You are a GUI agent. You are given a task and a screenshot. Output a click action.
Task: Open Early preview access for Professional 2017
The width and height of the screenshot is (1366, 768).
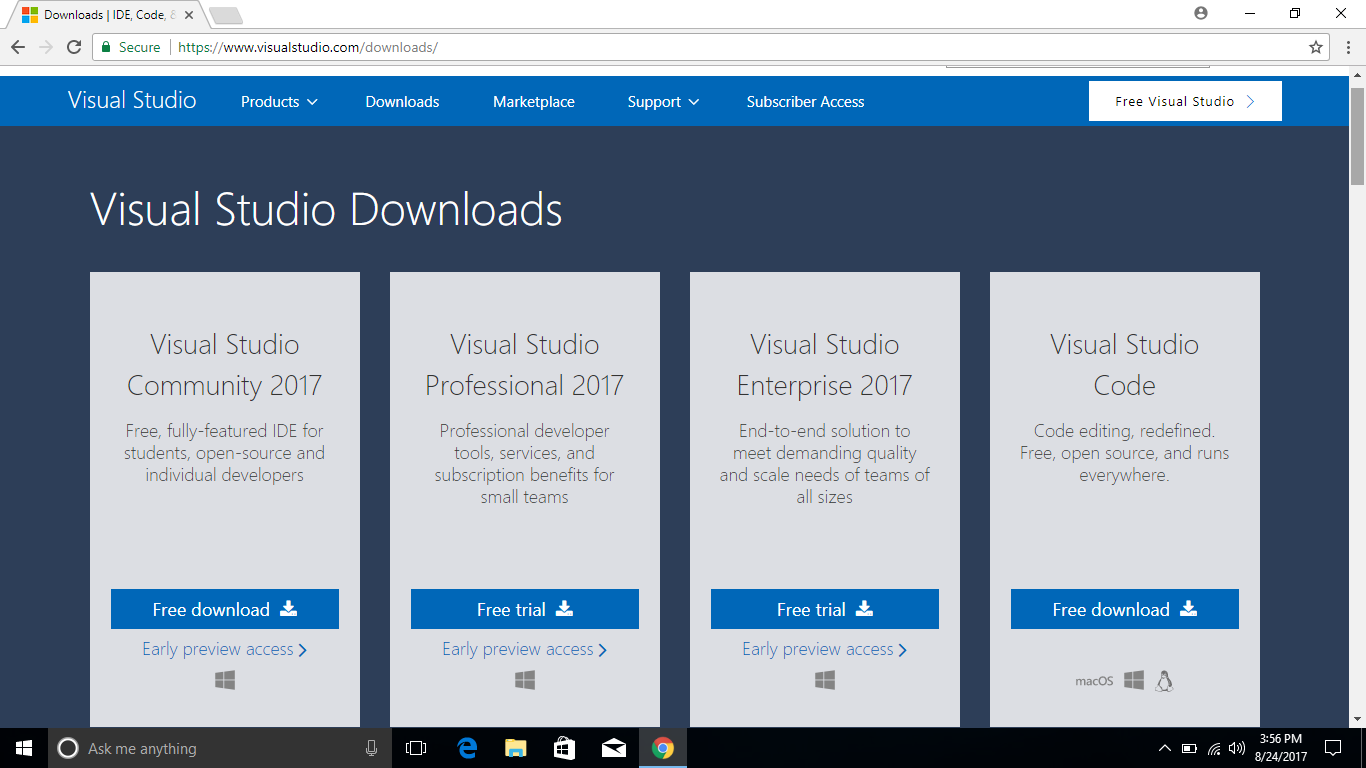pyautogui.click(x=524, y=649)
